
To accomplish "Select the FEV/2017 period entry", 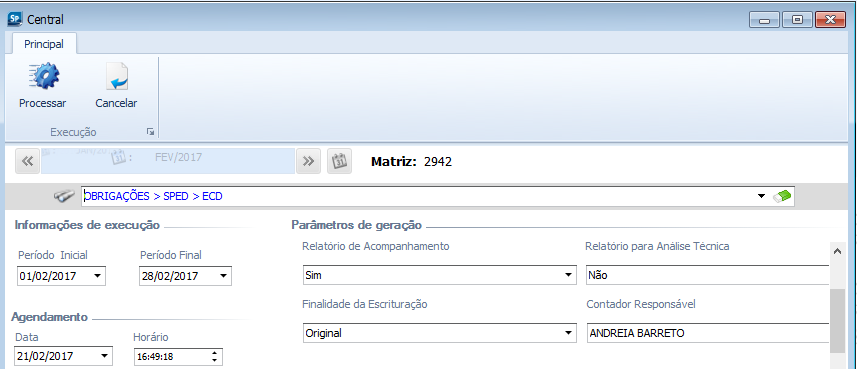I will pos(178,158).
